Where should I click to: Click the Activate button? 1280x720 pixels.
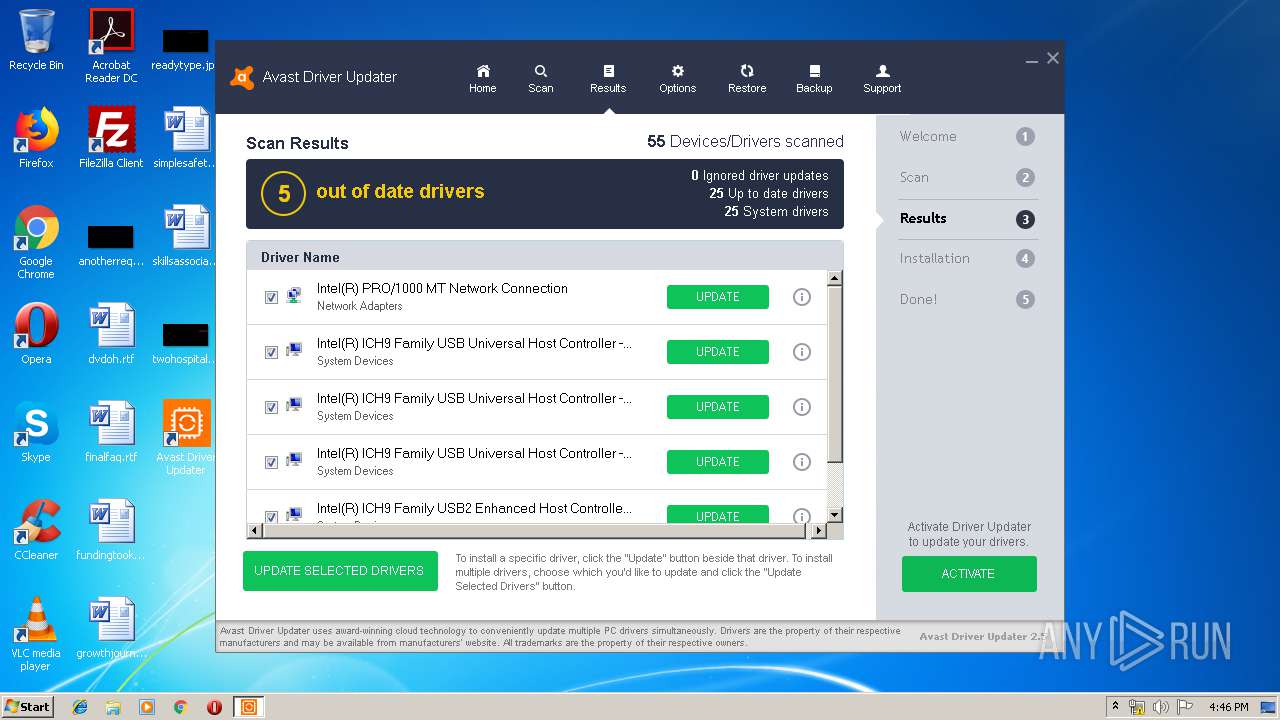(969, 574)
